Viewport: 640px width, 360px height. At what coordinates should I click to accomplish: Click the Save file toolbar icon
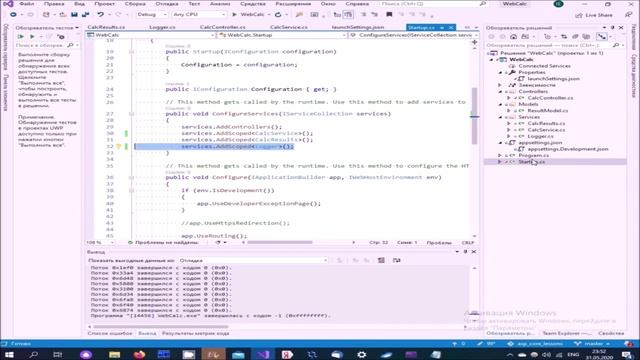(x=74, y=15)
